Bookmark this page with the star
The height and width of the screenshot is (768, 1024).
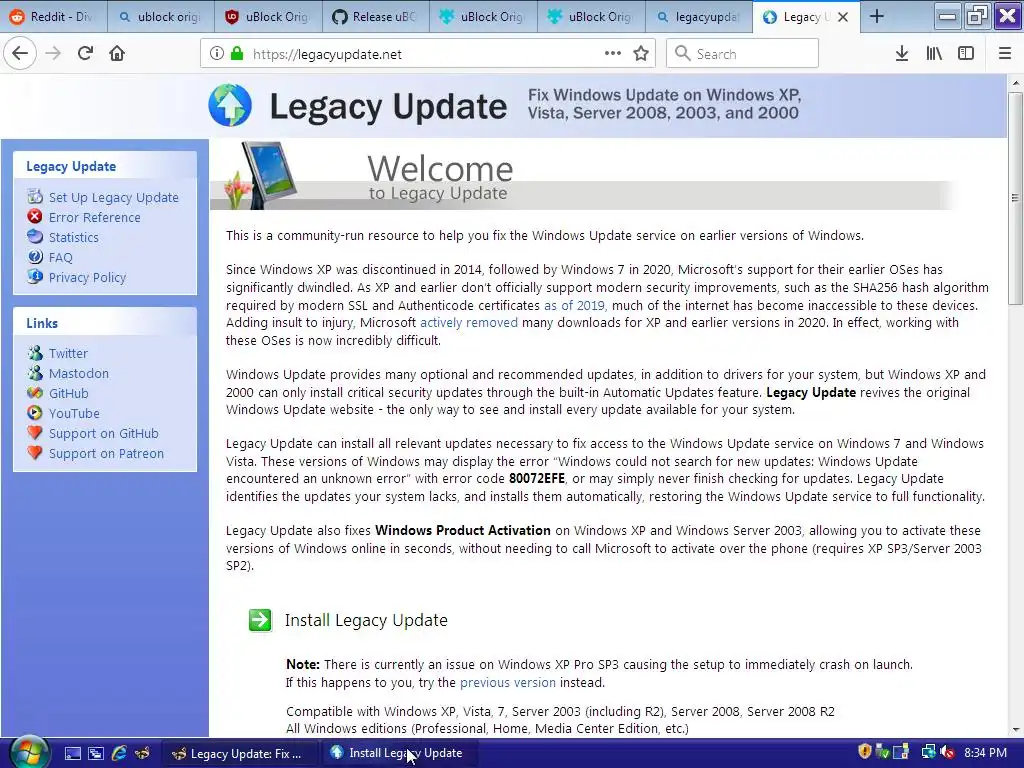pyautogui.click(x=641, y=54)
